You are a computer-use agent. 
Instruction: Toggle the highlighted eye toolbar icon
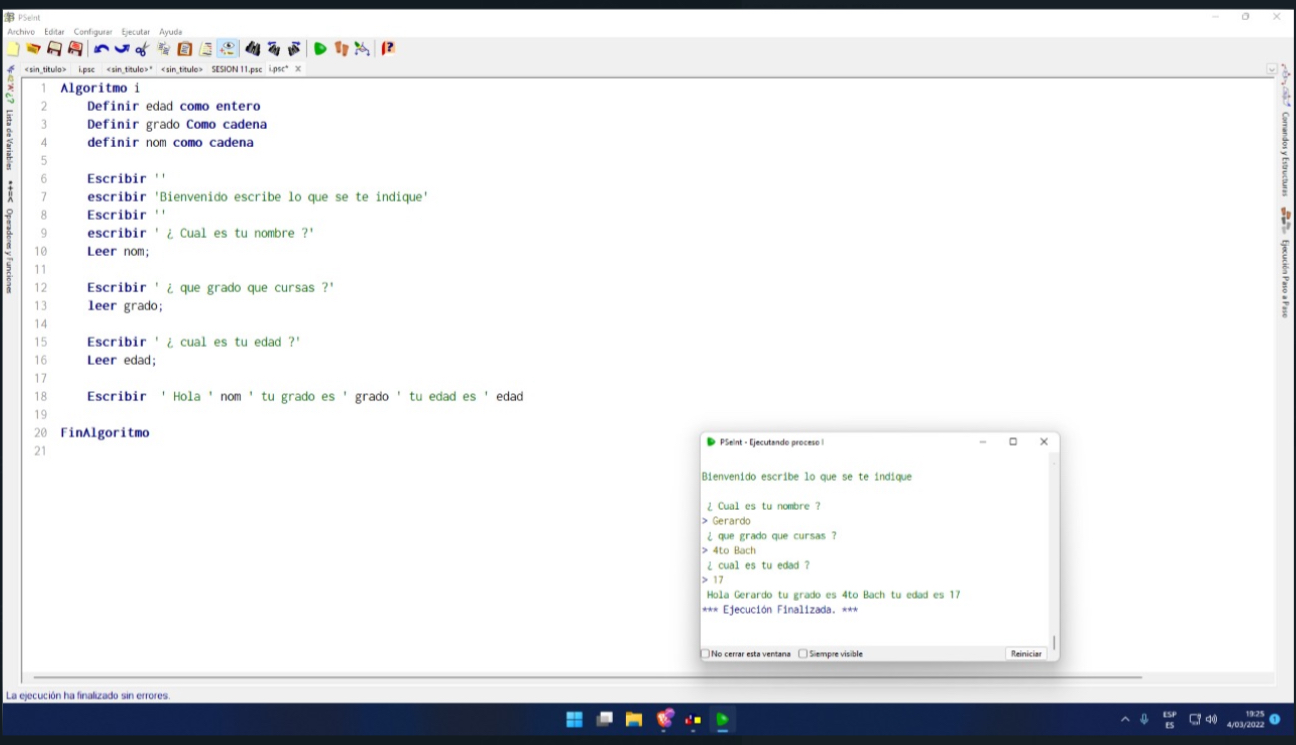(x=227, y=48)
